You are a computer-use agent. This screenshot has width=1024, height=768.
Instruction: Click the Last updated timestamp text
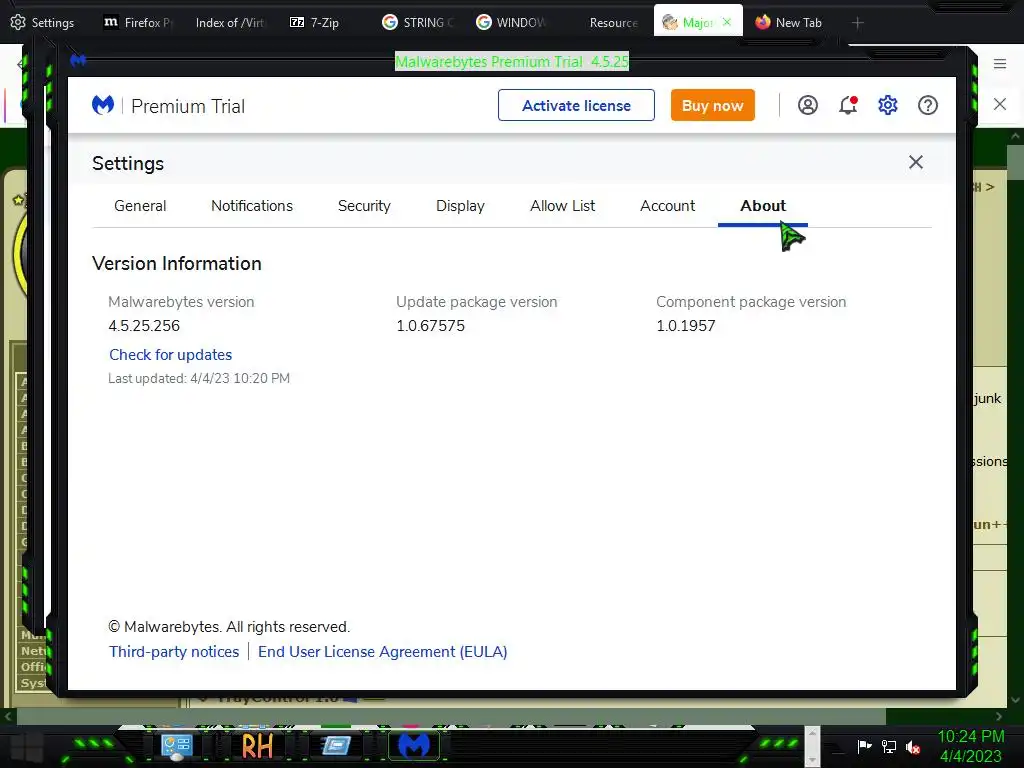[x=199, y=378]
